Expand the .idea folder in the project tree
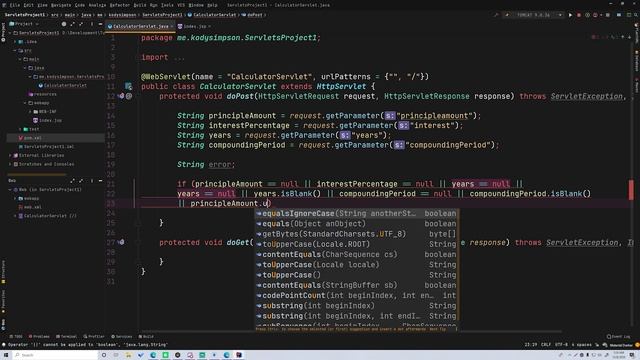640x360 pixels. 16,42
